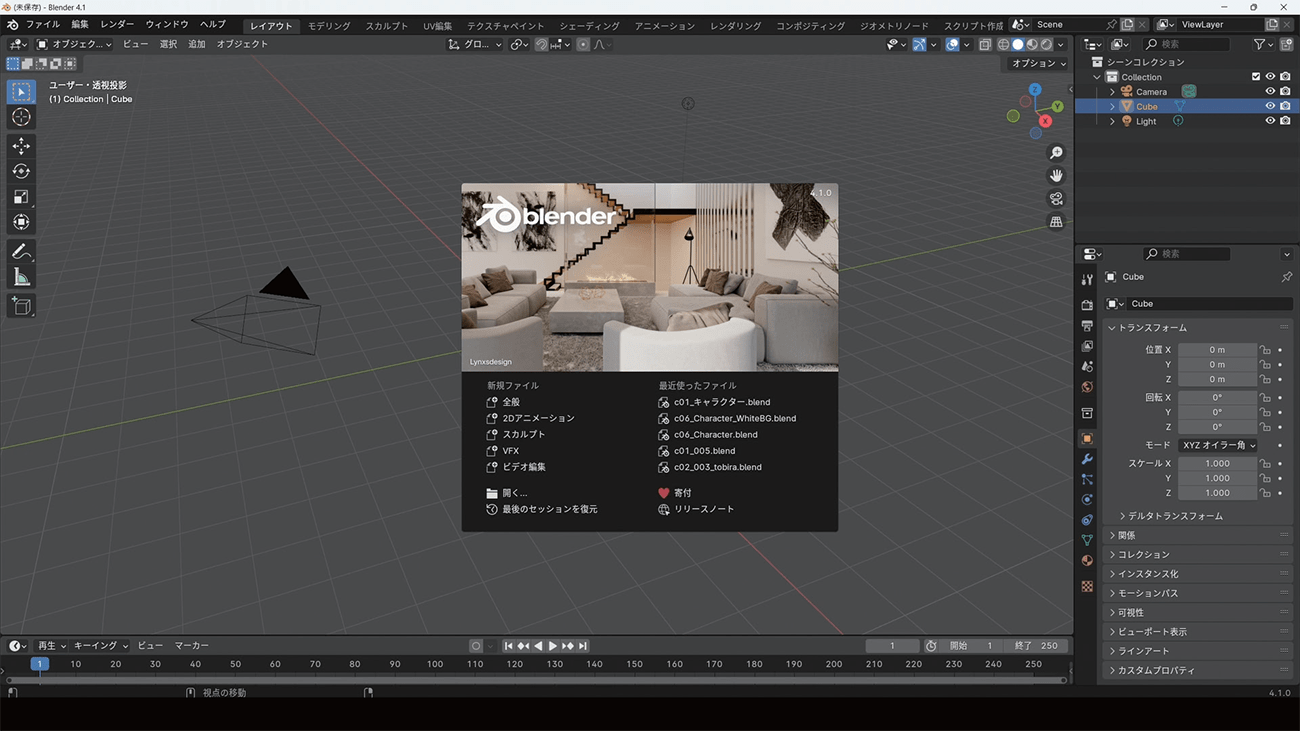
Task: Click the Blender logo menu icon
Action: click(13, 24)
